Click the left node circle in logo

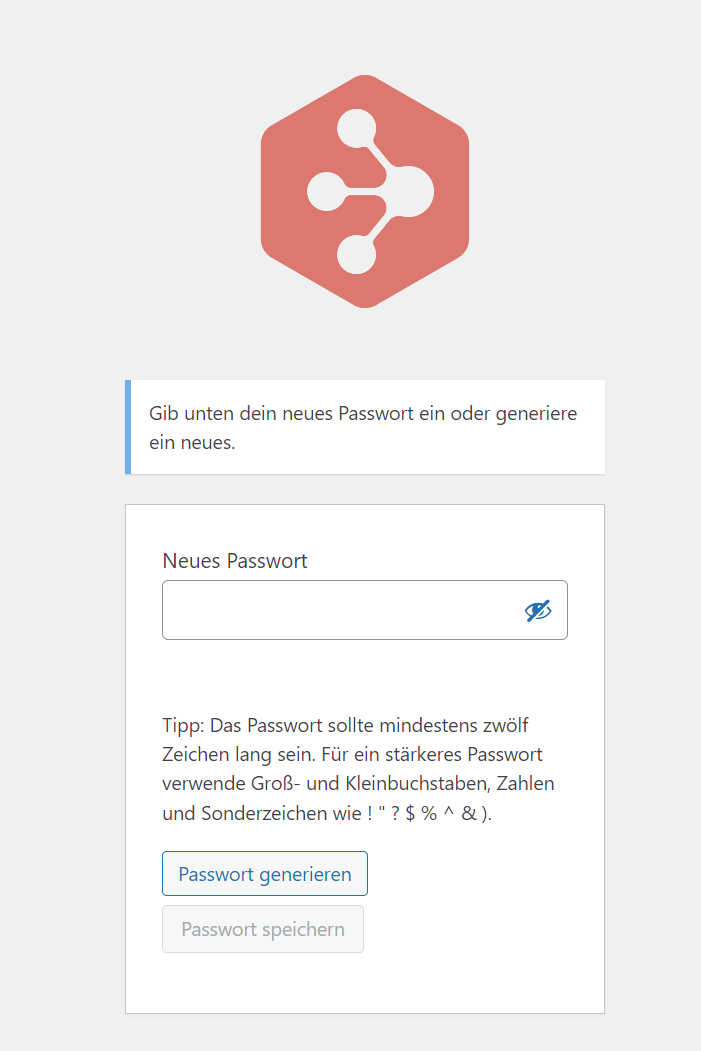(x=326, y=192)
